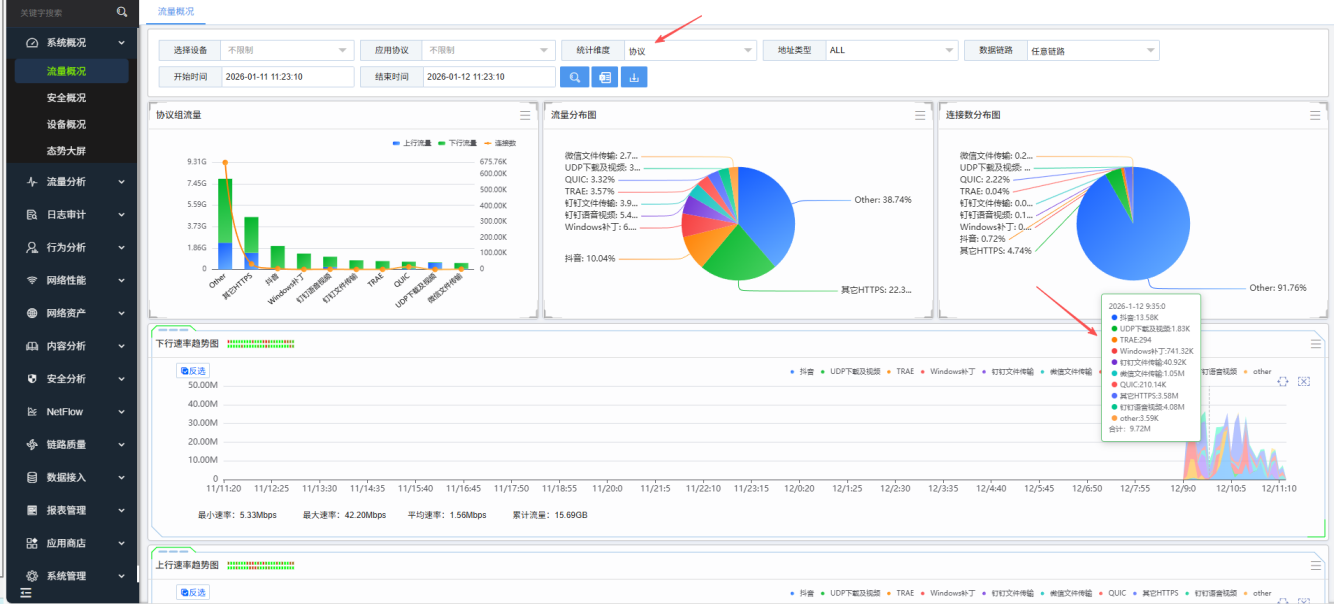Open the 连接数分布图 panel menu icon
This screenshot has width=1334, height=604.
tap(1315, 115)
